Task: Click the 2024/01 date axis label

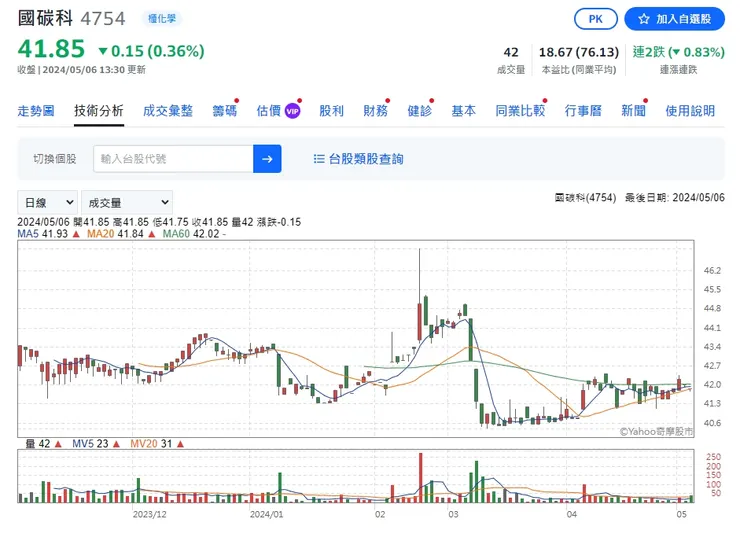Action: [x=267, y=514]
